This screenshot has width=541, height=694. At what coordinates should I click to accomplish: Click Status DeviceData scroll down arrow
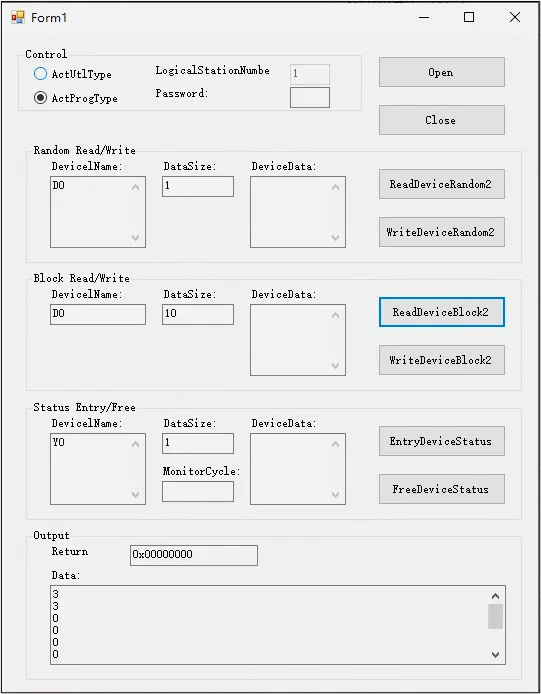pyautogui.click(x=336, y=494)
